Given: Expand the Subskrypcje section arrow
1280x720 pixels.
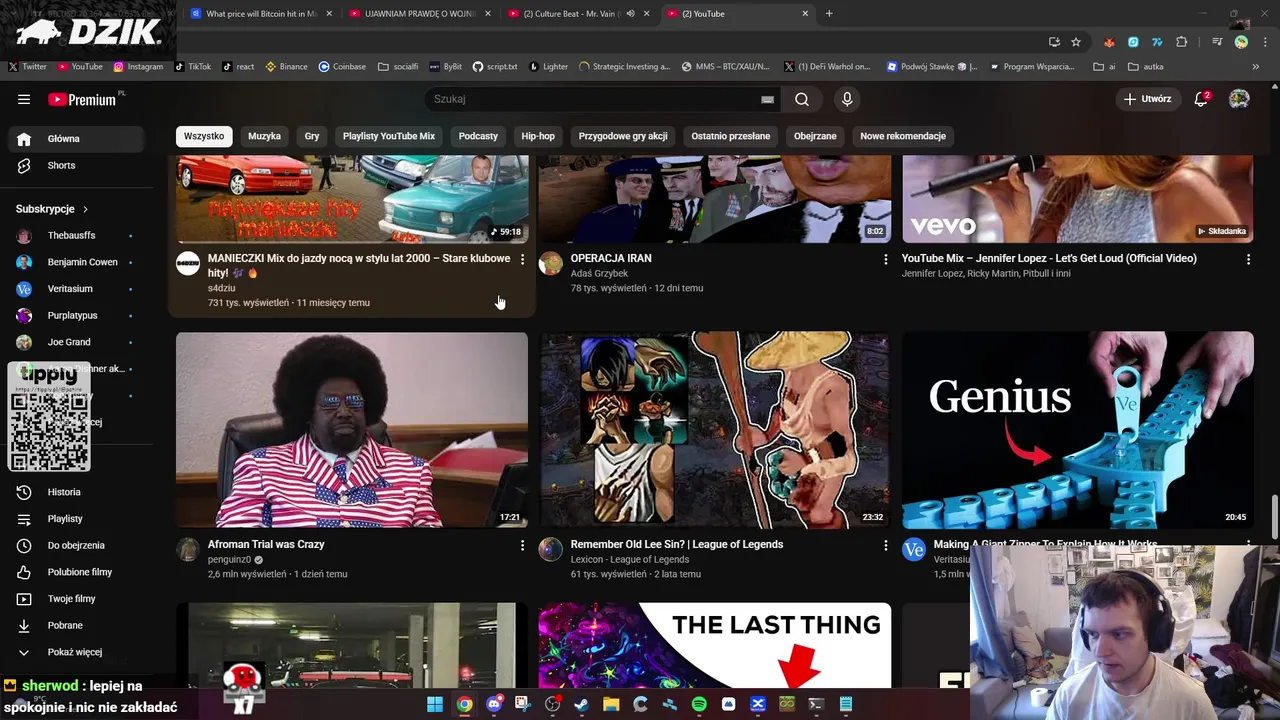Looking at the screenshot, I should [85, 209].
